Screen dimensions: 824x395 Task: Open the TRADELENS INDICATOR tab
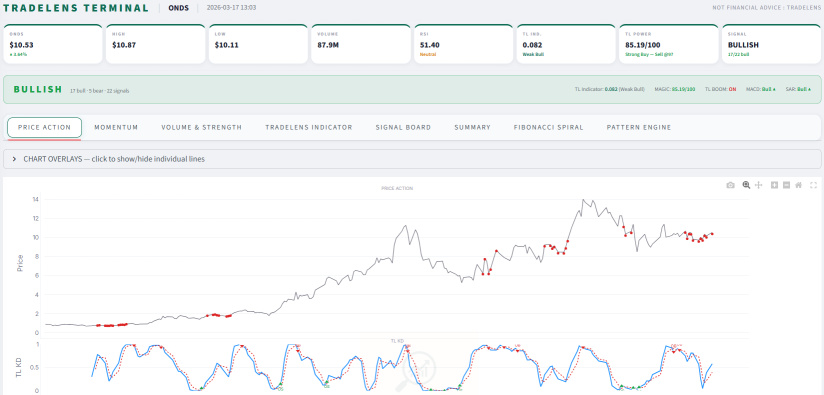[x=308, y=128]
